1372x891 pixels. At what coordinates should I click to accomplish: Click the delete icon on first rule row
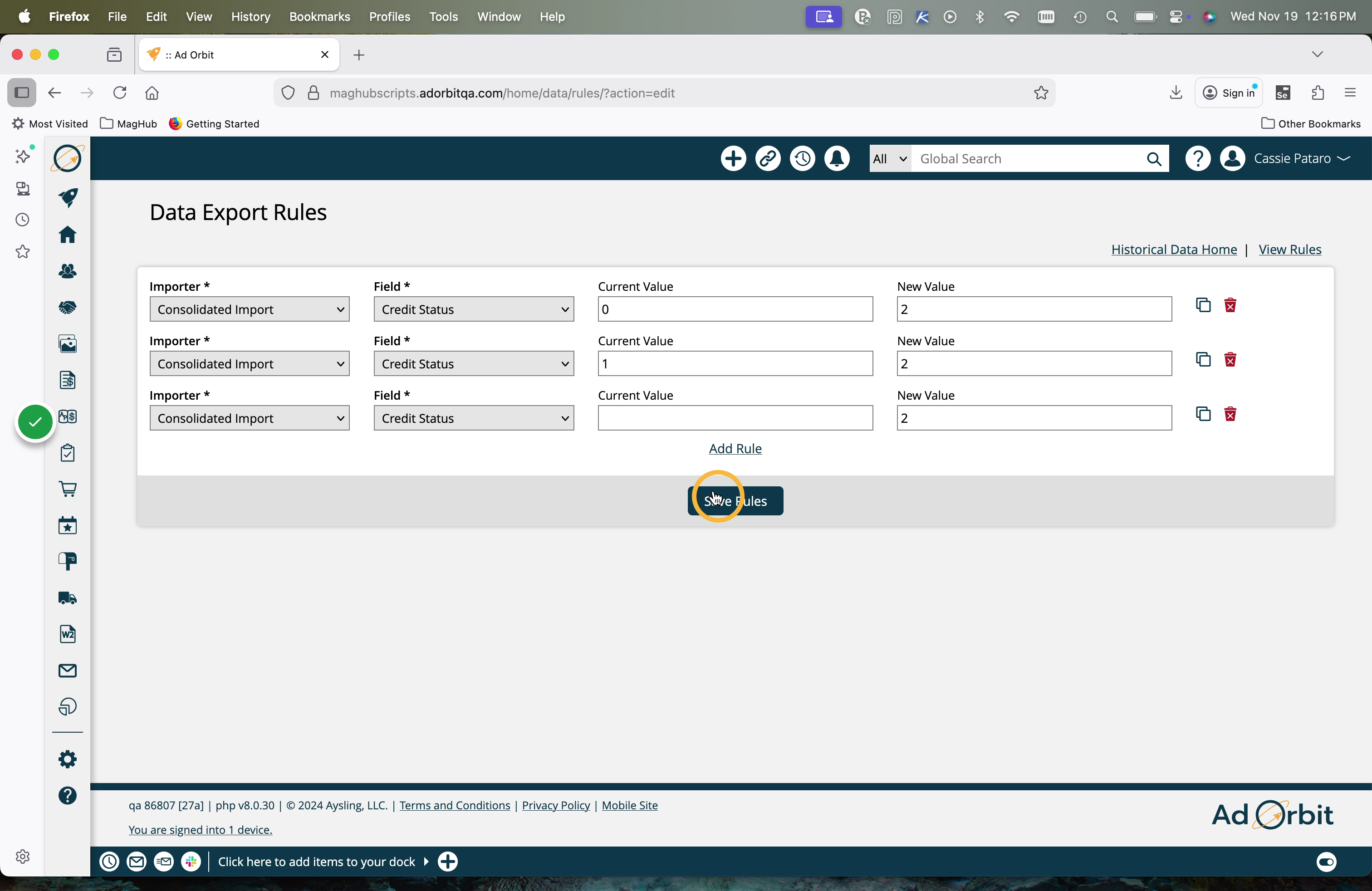click(1230, 305)
